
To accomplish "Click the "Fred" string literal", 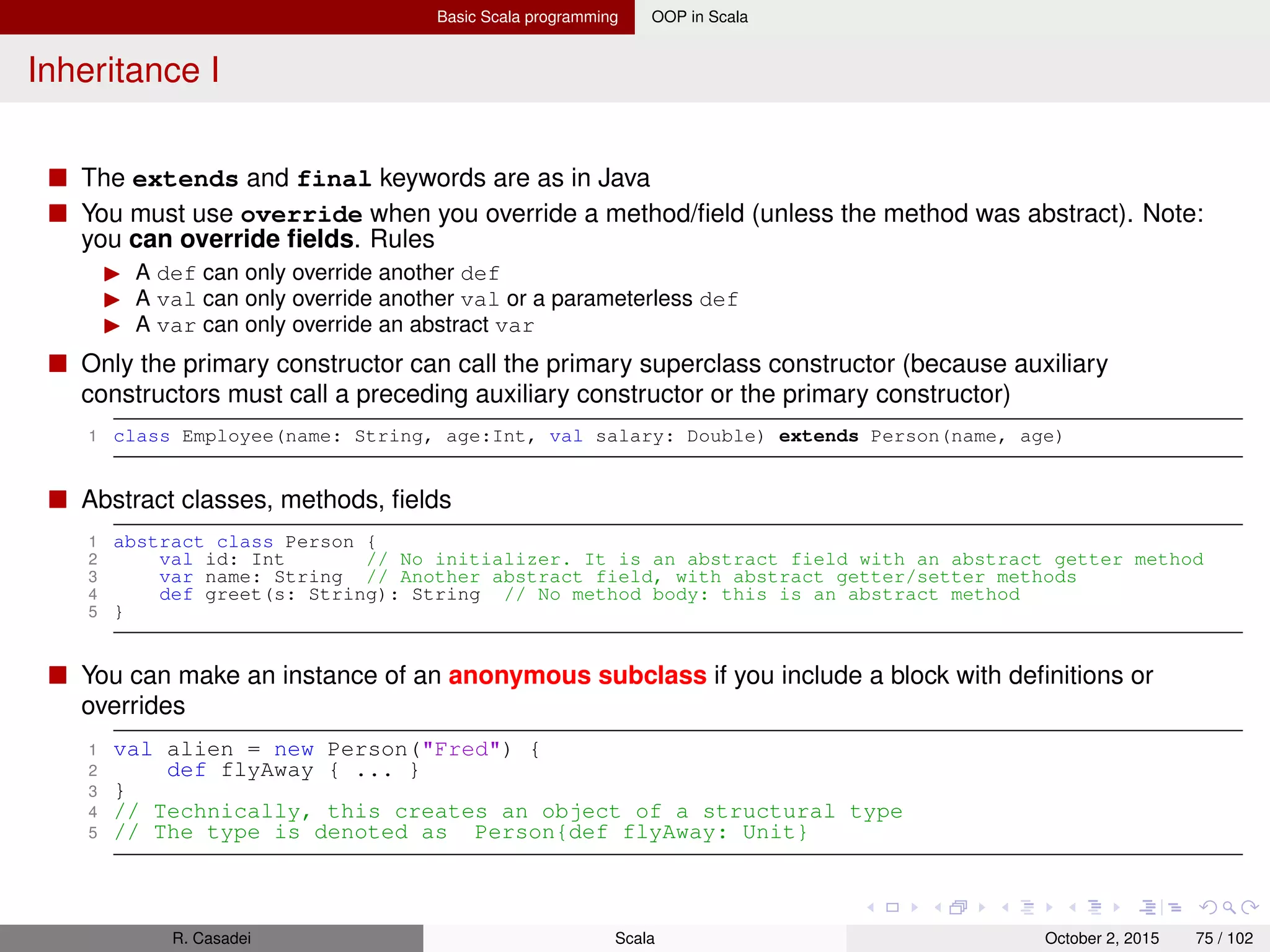I will click(x=461, y=749).
